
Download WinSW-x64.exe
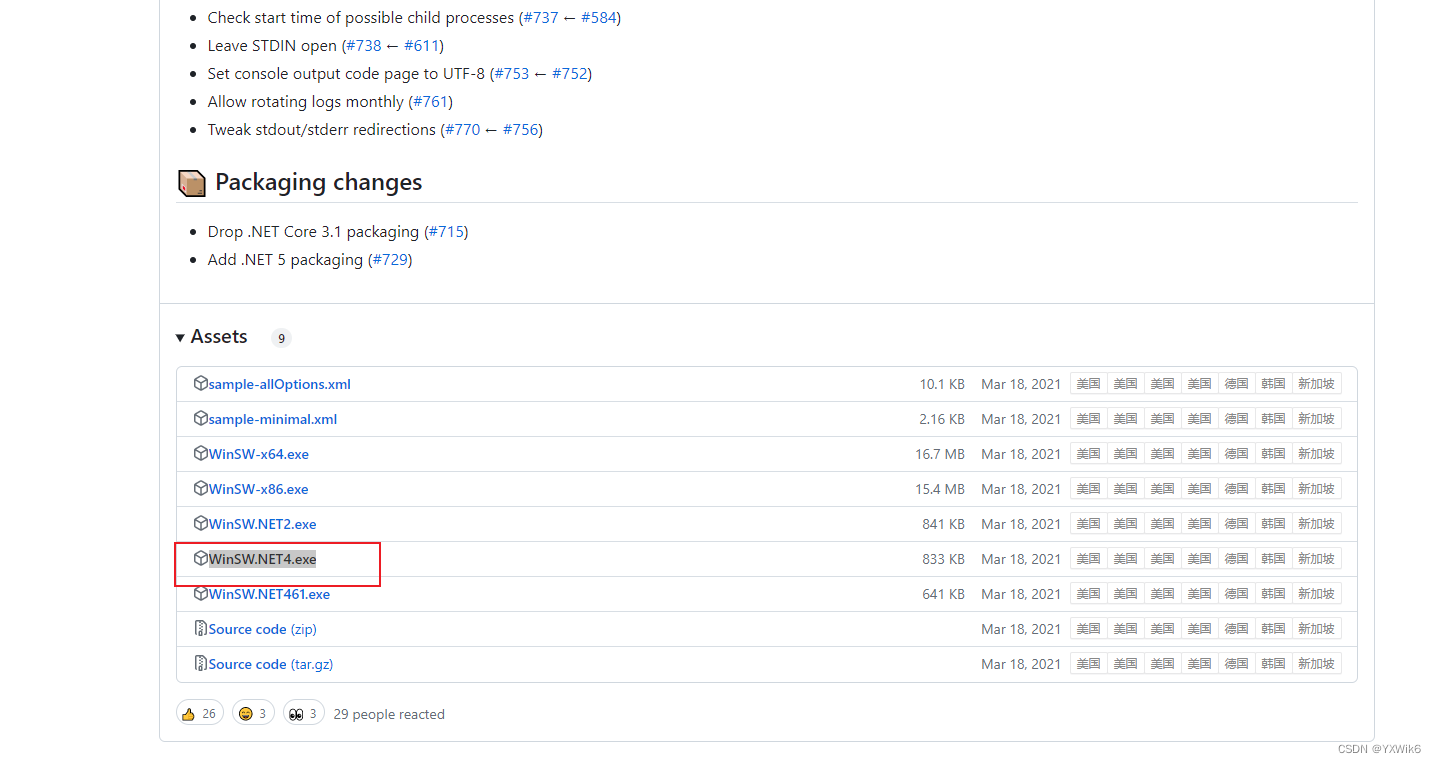(x=259, y=454)
